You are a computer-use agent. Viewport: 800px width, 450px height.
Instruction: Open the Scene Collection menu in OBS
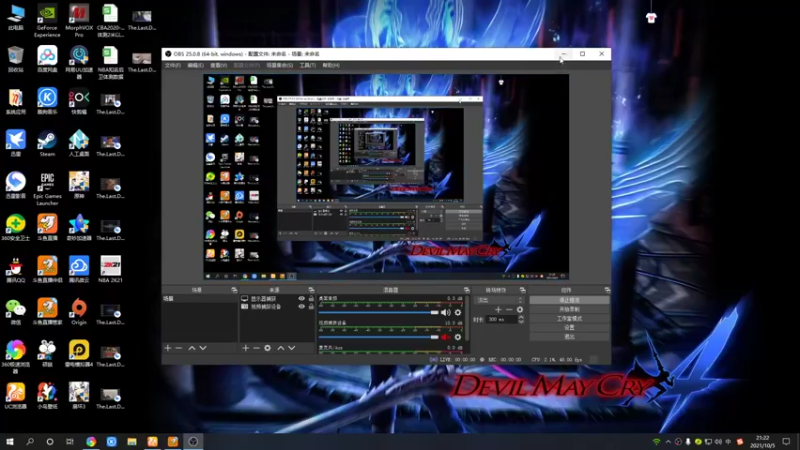[x=280, y=65]
